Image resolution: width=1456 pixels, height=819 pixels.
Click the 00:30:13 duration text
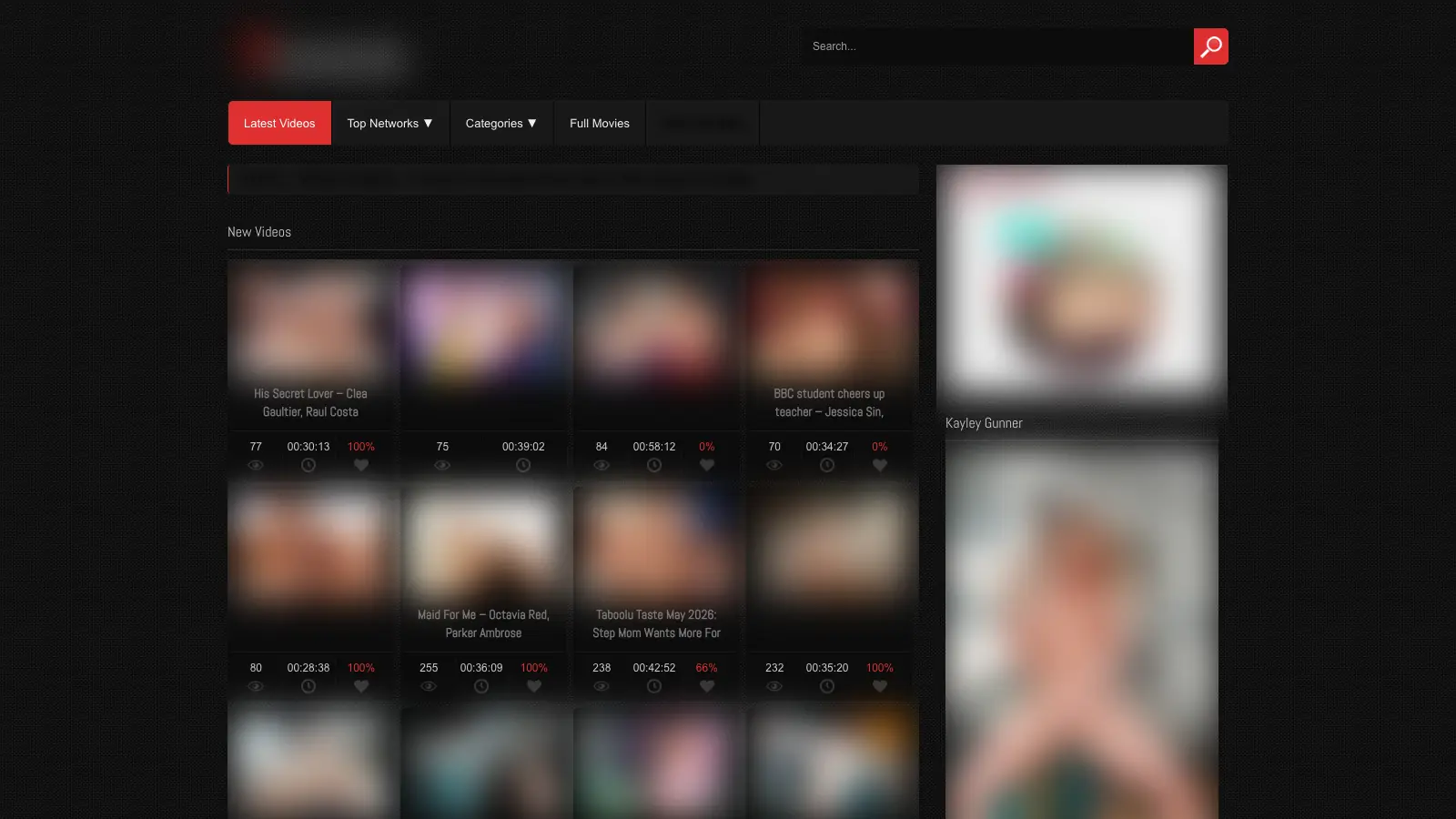click(308, 447)
